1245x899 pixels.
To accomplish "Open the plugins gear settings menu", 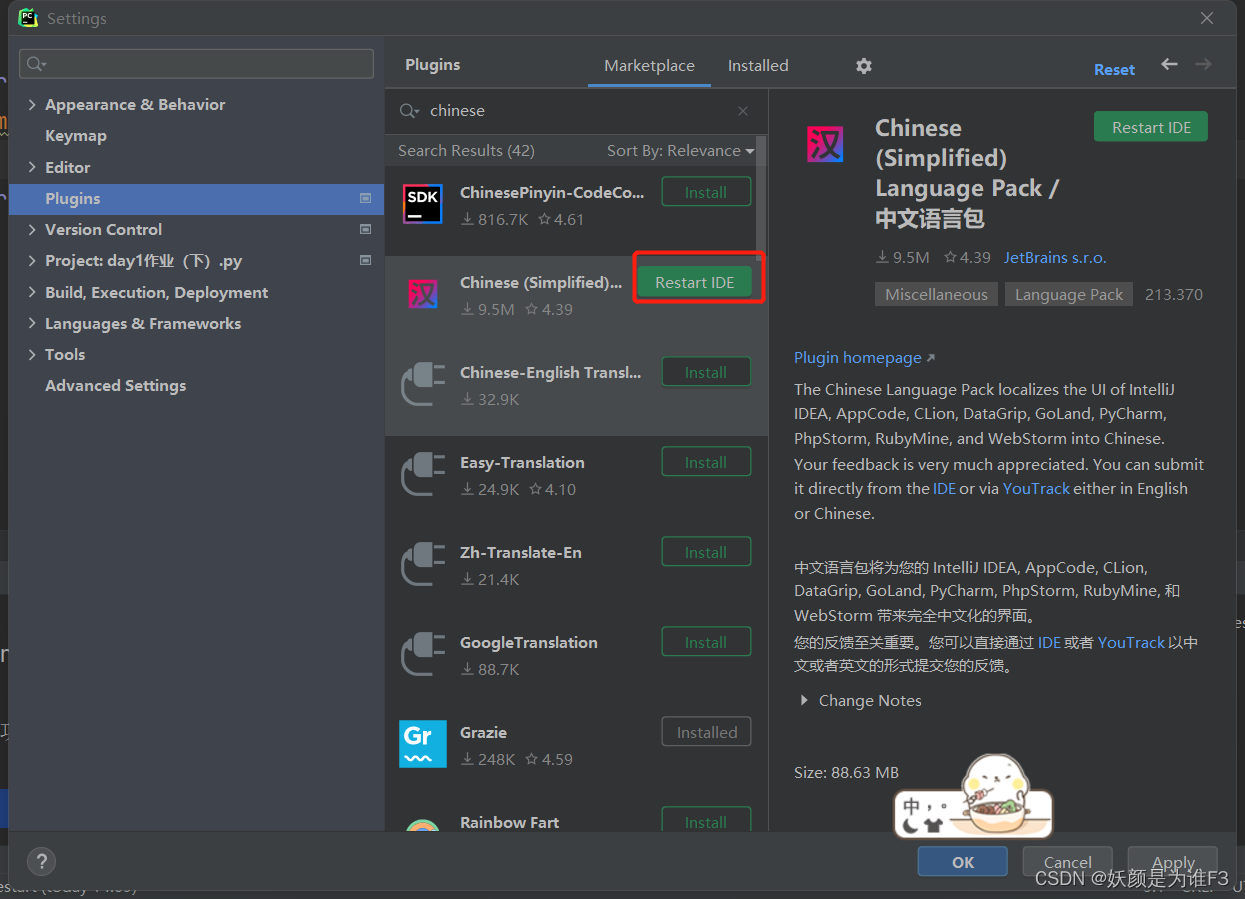I will (864, 65).
